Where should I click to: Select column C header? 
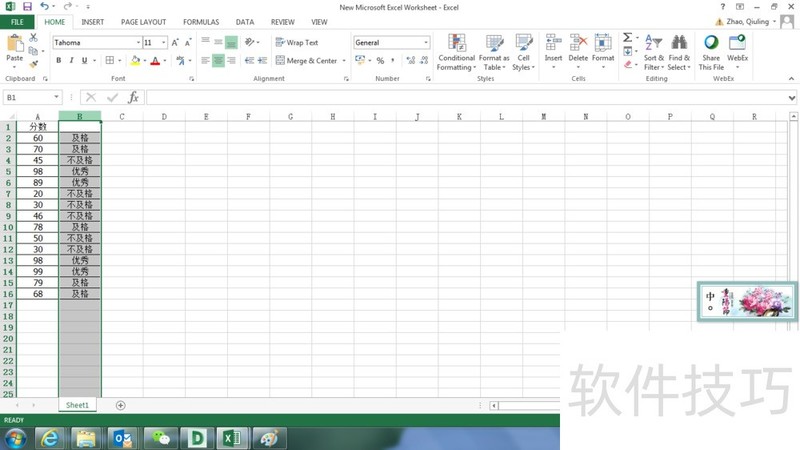122,116
